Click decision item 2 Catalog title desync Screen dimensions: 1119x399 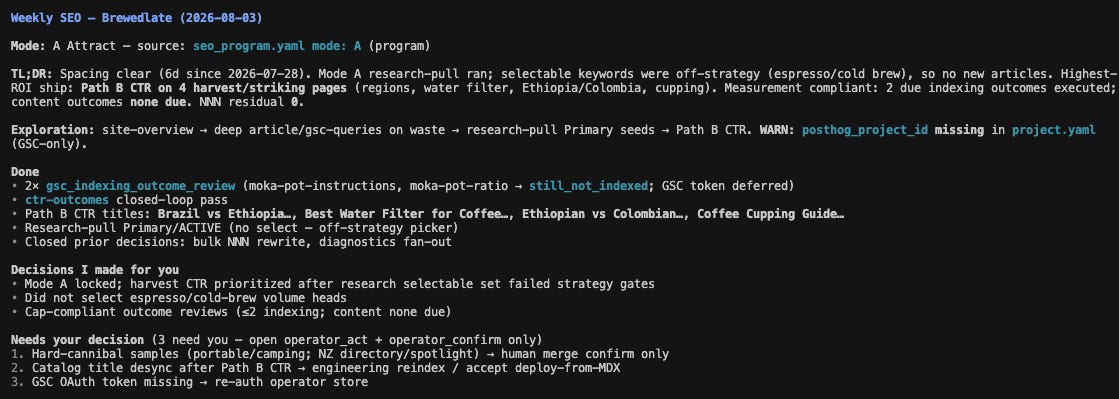tap(315, 368)
